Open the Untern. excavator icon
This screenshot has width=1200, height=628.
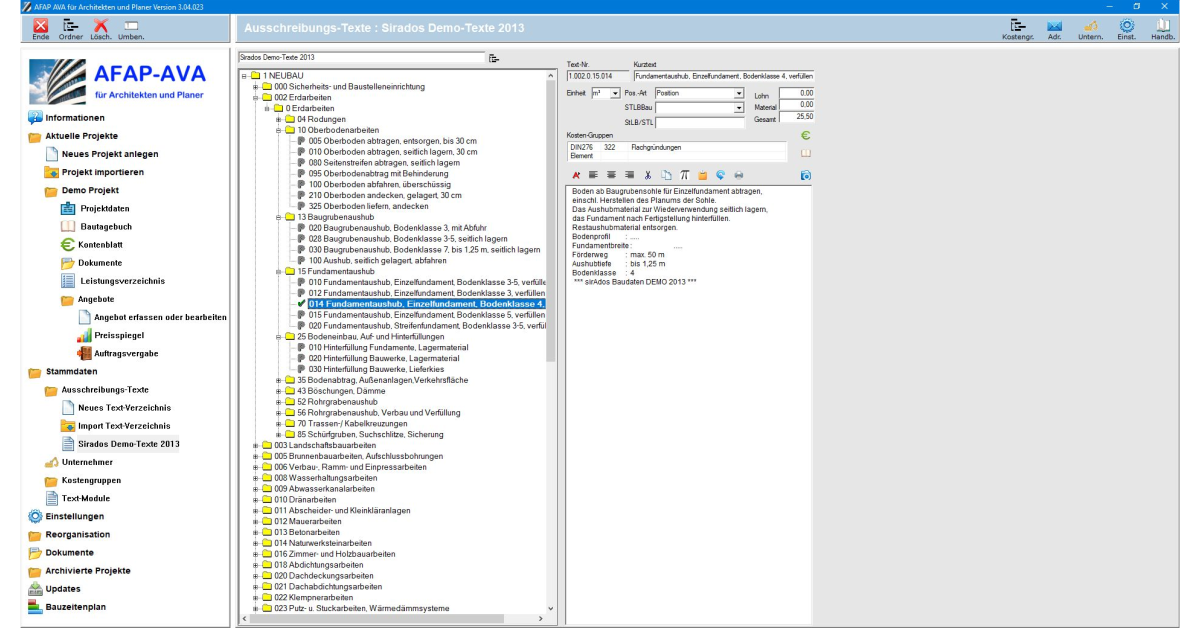pos(1092,25)
